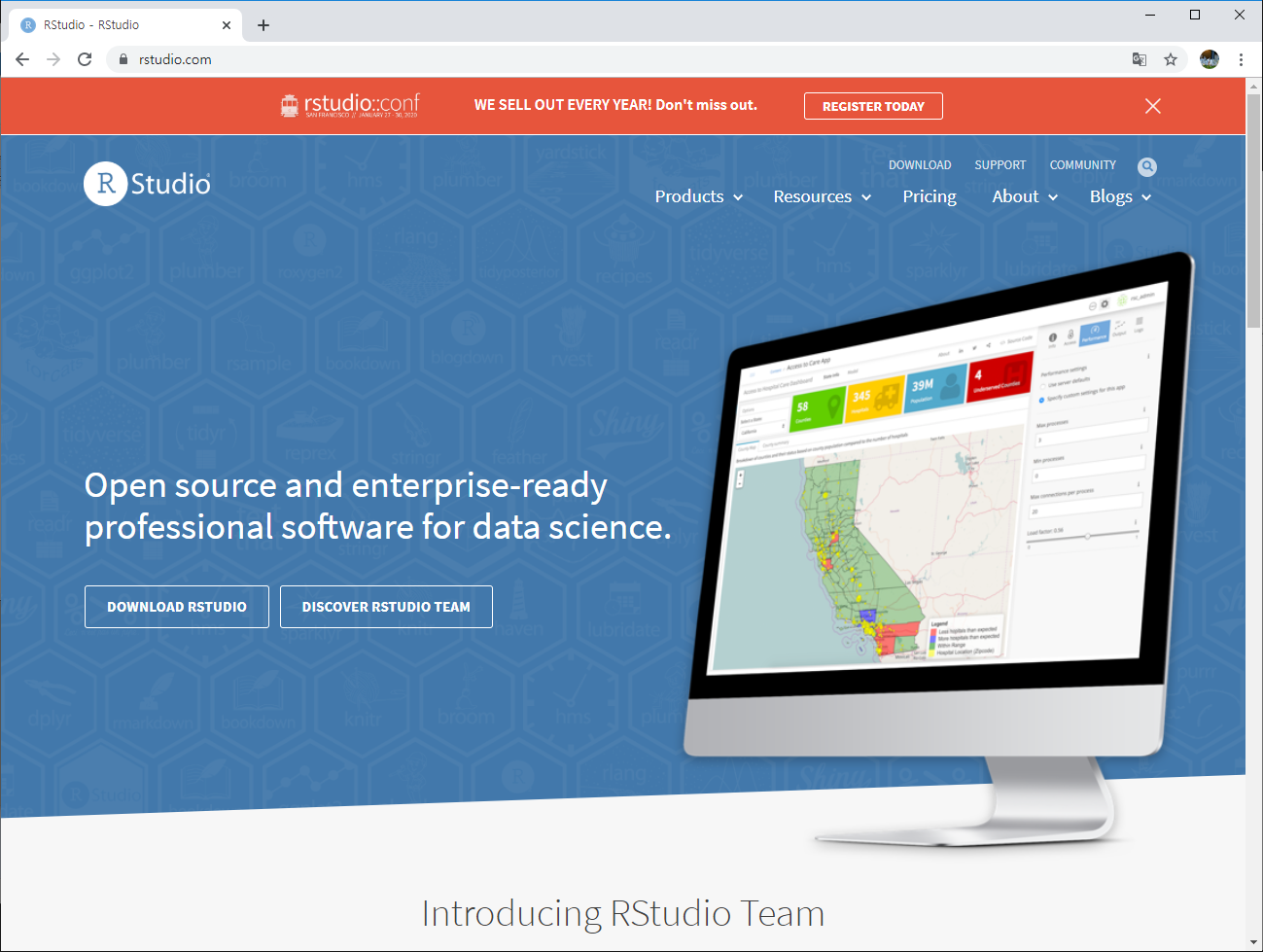Go back with the browser back arrow
The width and height of the screenshot is (1263, 952).
(x=22, y=59)
